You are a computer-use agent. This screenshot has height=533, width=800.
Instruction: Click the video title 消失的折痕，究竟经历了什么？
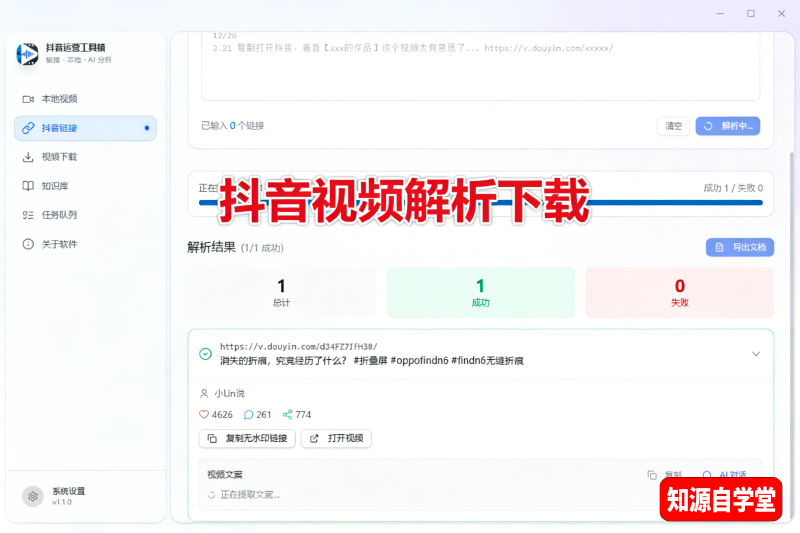(283, 361)
